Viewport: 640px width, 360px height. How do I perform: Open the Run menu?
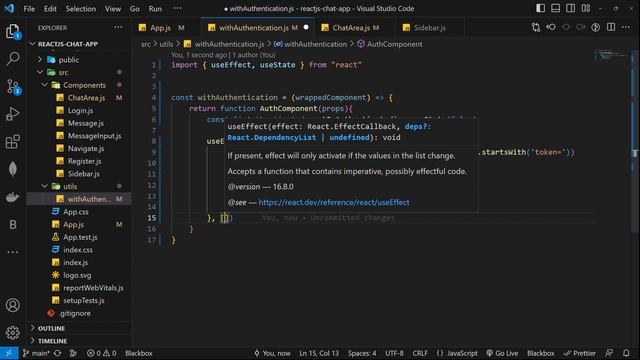point(155,9)
